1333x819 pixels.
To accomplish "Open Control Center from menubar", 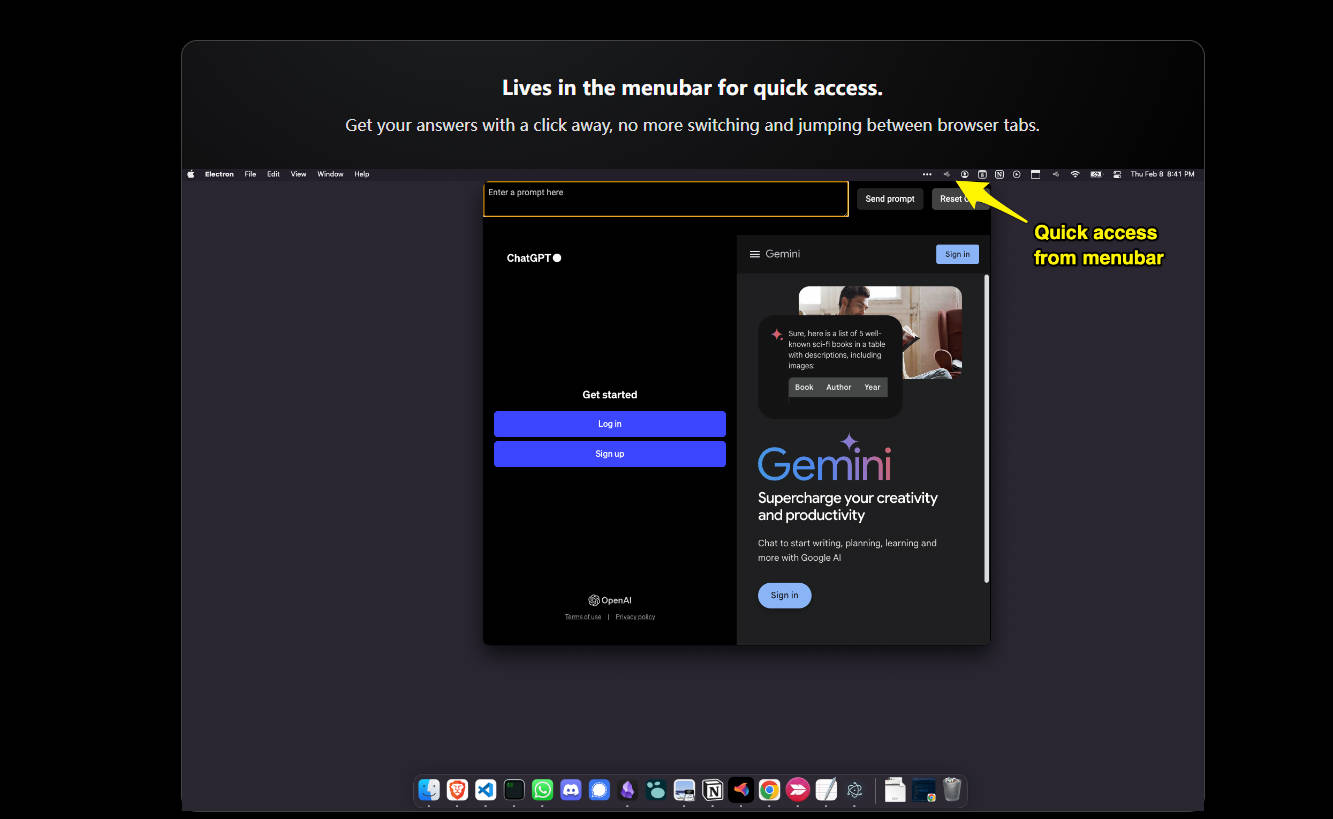I will pyautogui.click(x=1117, y=174).
